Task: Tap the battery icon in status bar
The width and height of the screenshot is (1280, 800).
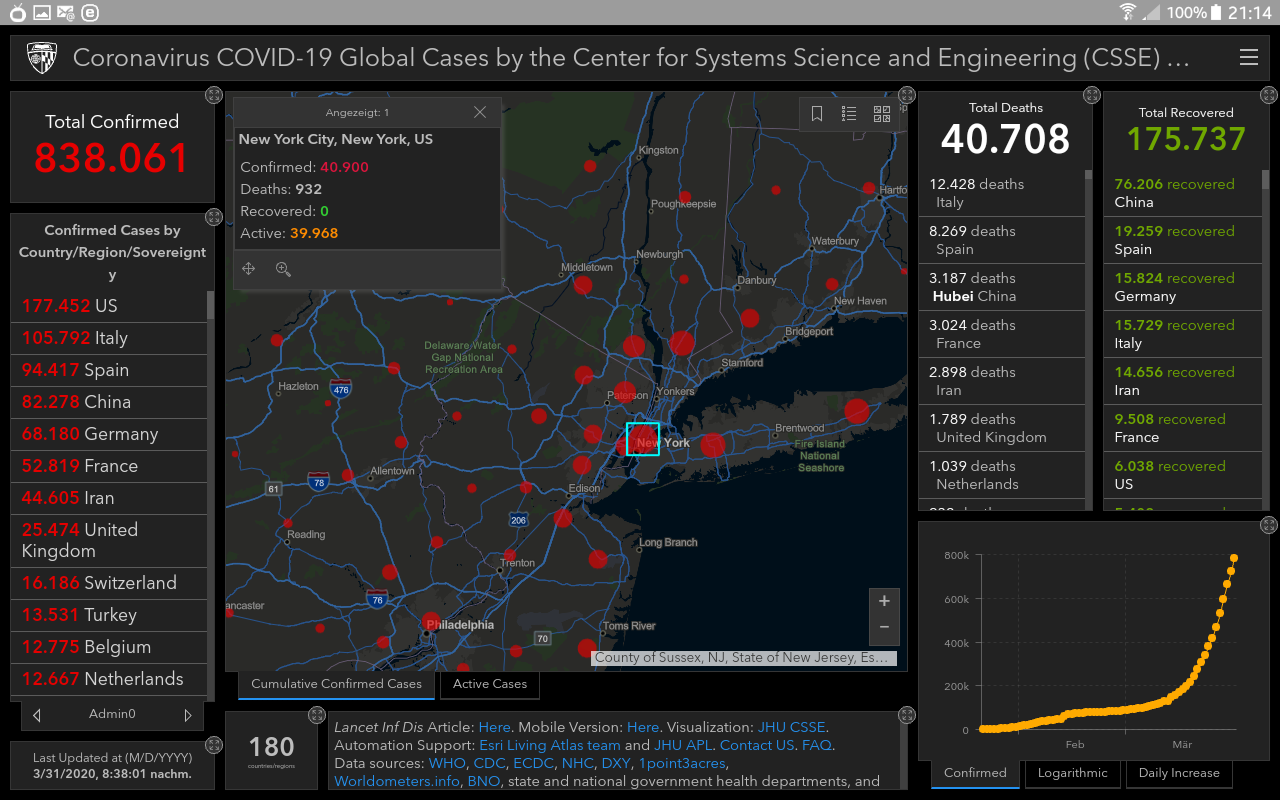Action: coord(1216,12)
